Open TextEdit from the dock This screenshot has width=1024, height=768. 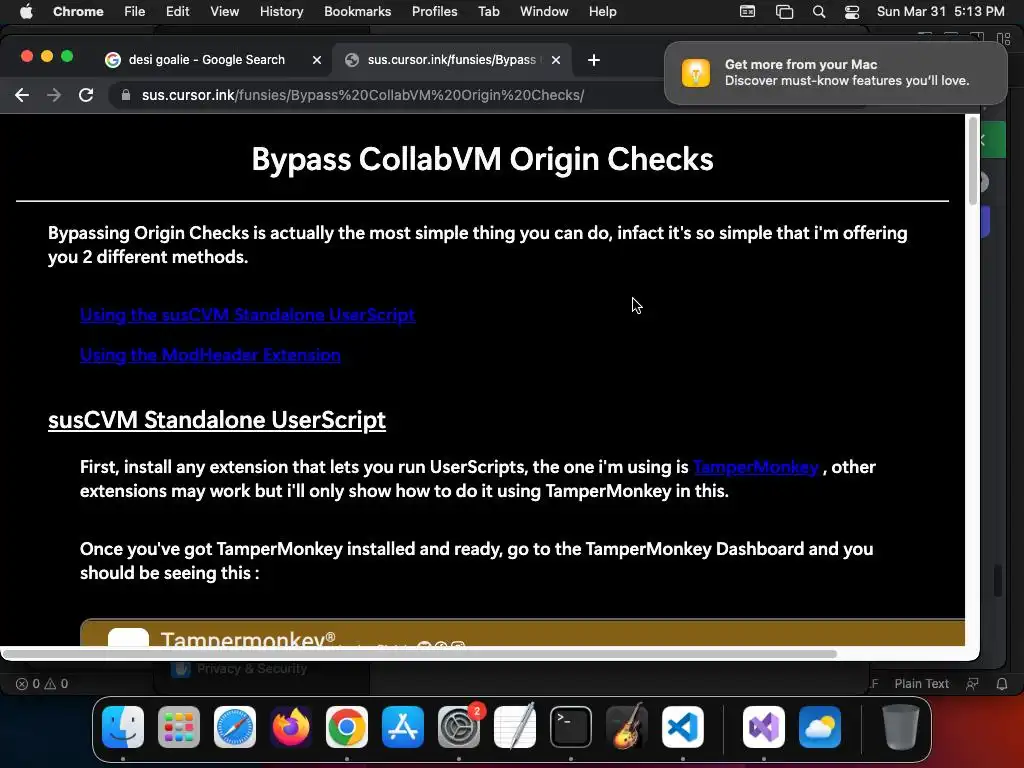(x=515, y=727)
